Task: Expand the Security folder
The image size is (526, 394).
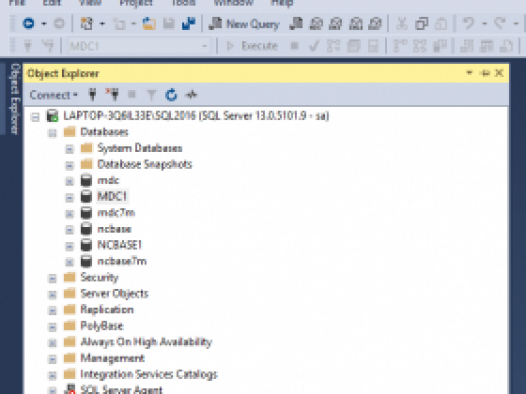Action: tap(52, 278)
